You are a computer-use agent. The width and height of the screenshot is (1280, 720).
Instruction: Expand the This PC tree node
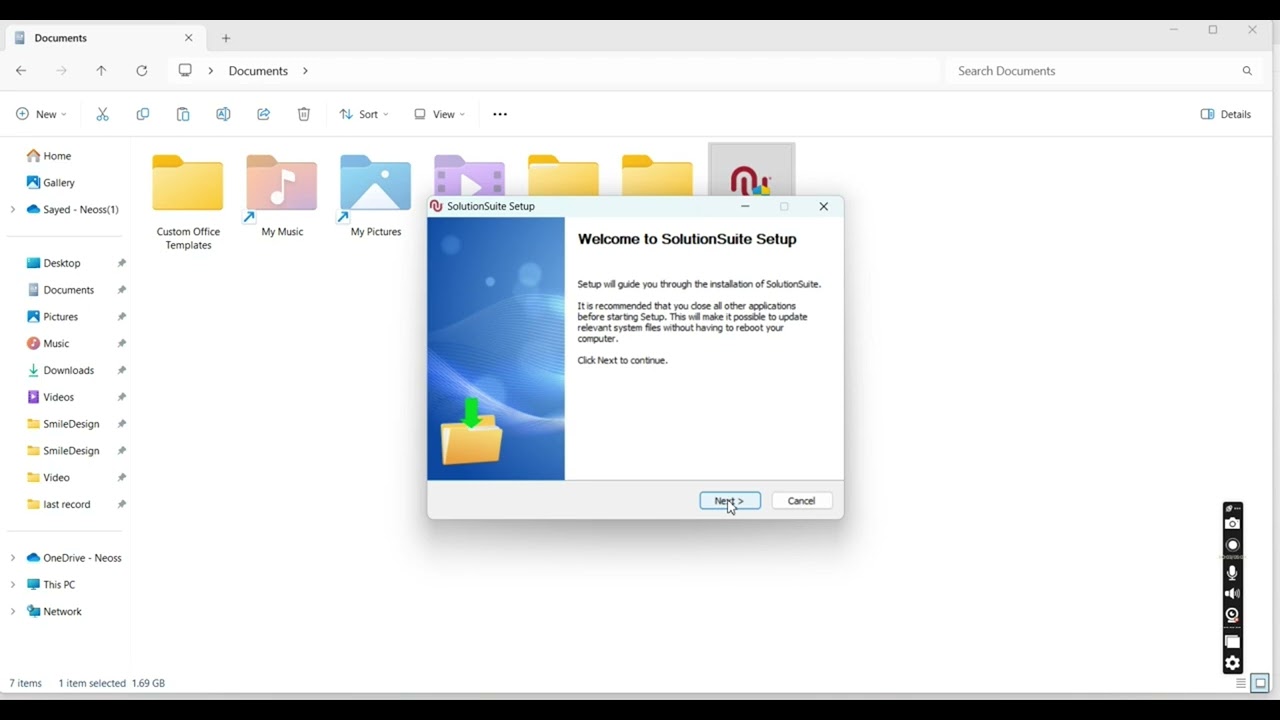point(13,585)
